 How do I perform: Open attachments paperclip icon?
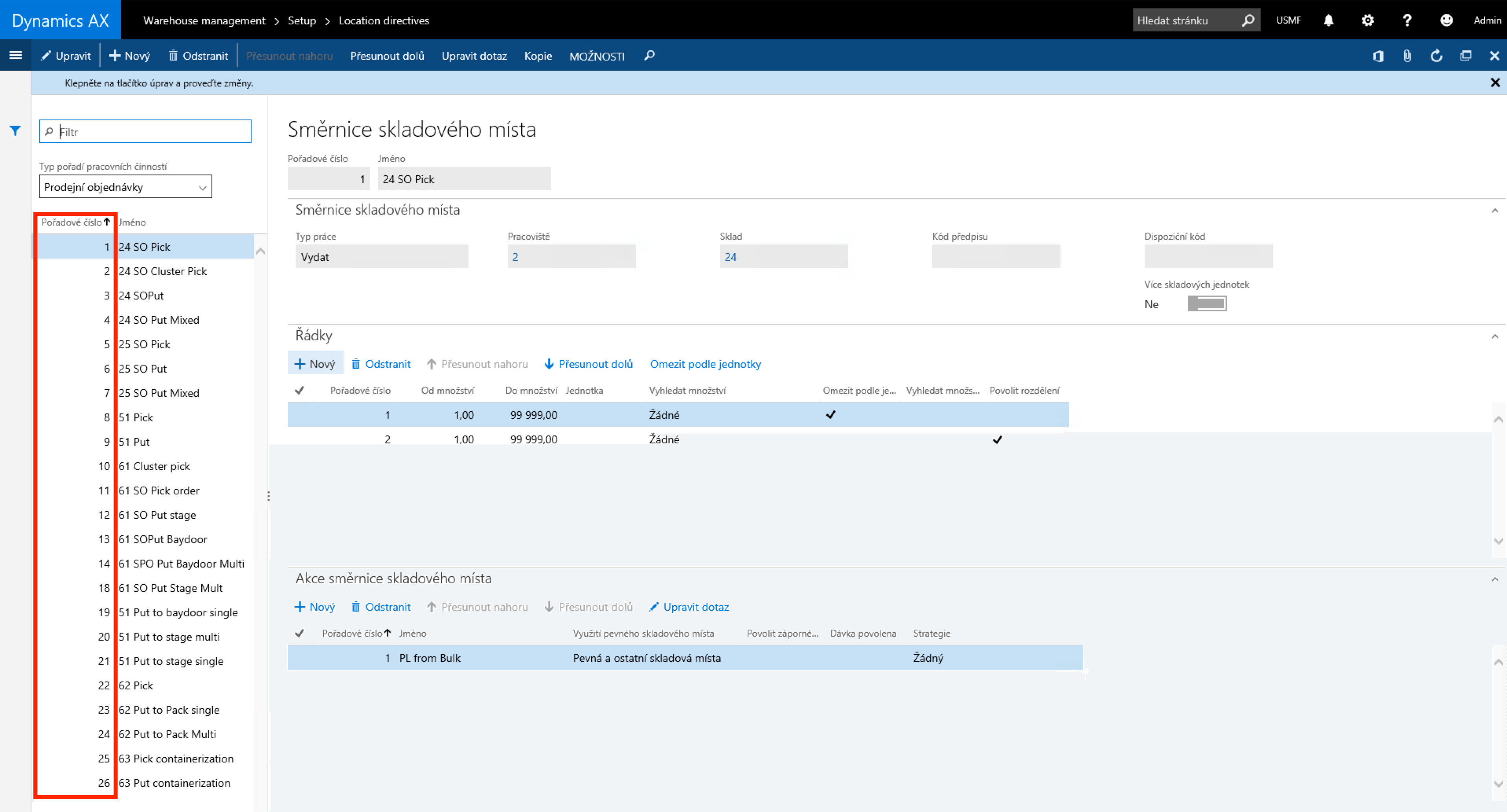pos(1407,55)
